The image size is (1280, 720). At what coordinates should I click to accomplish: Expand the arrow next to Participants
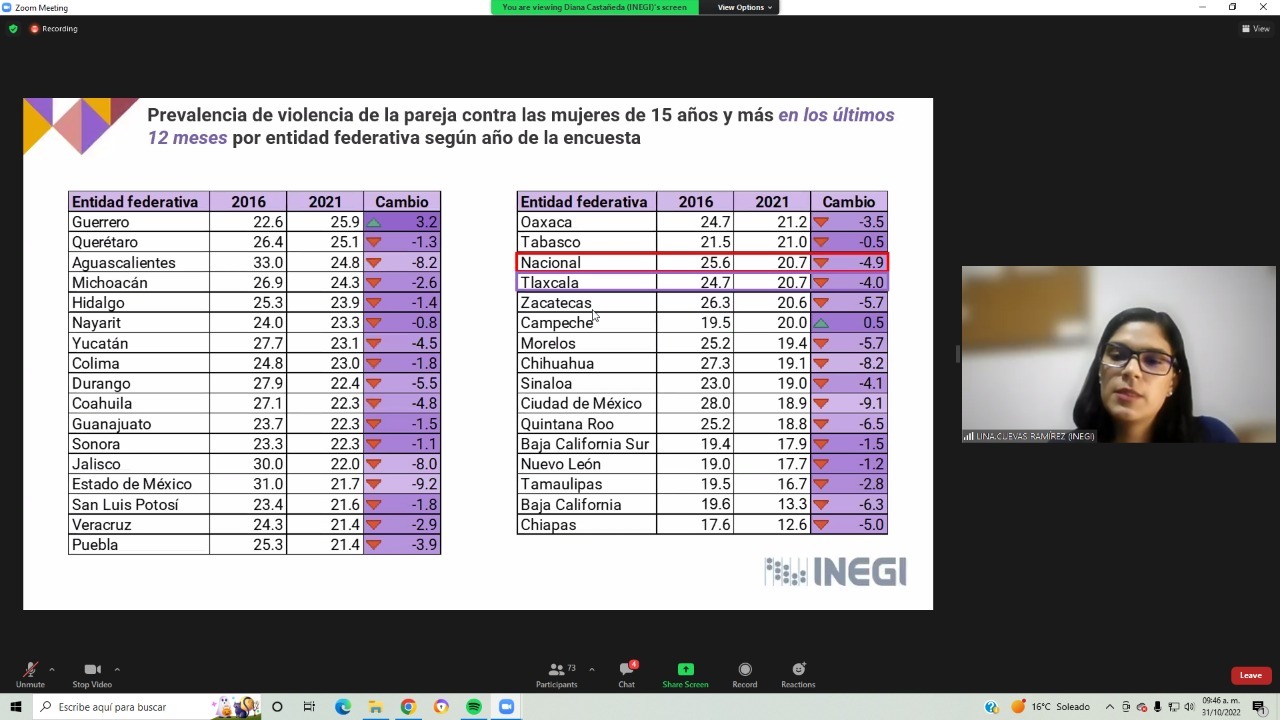click(591, 669)
